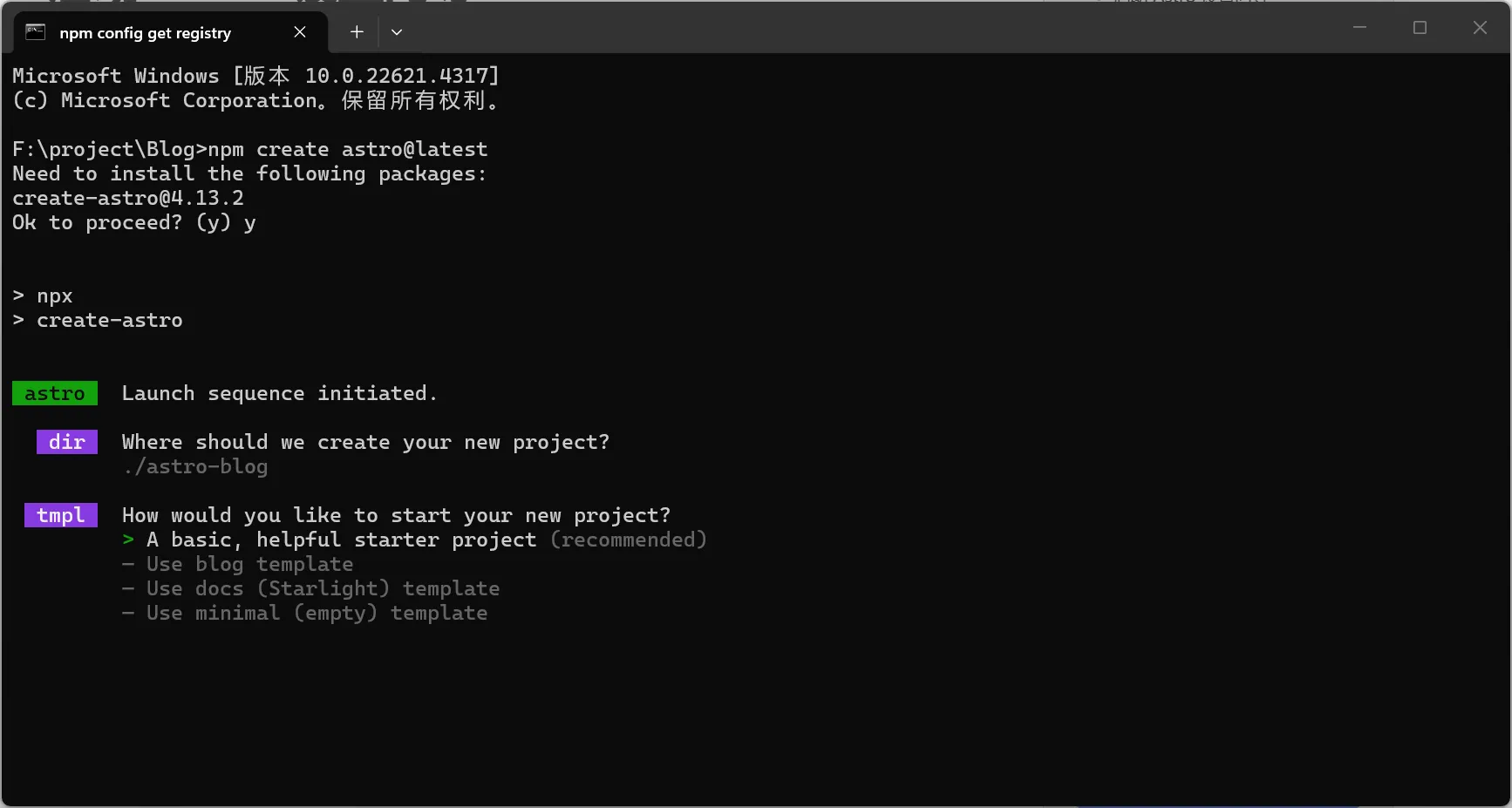
Task: Open a new terminal tab with plus
Action: point(357,32)
